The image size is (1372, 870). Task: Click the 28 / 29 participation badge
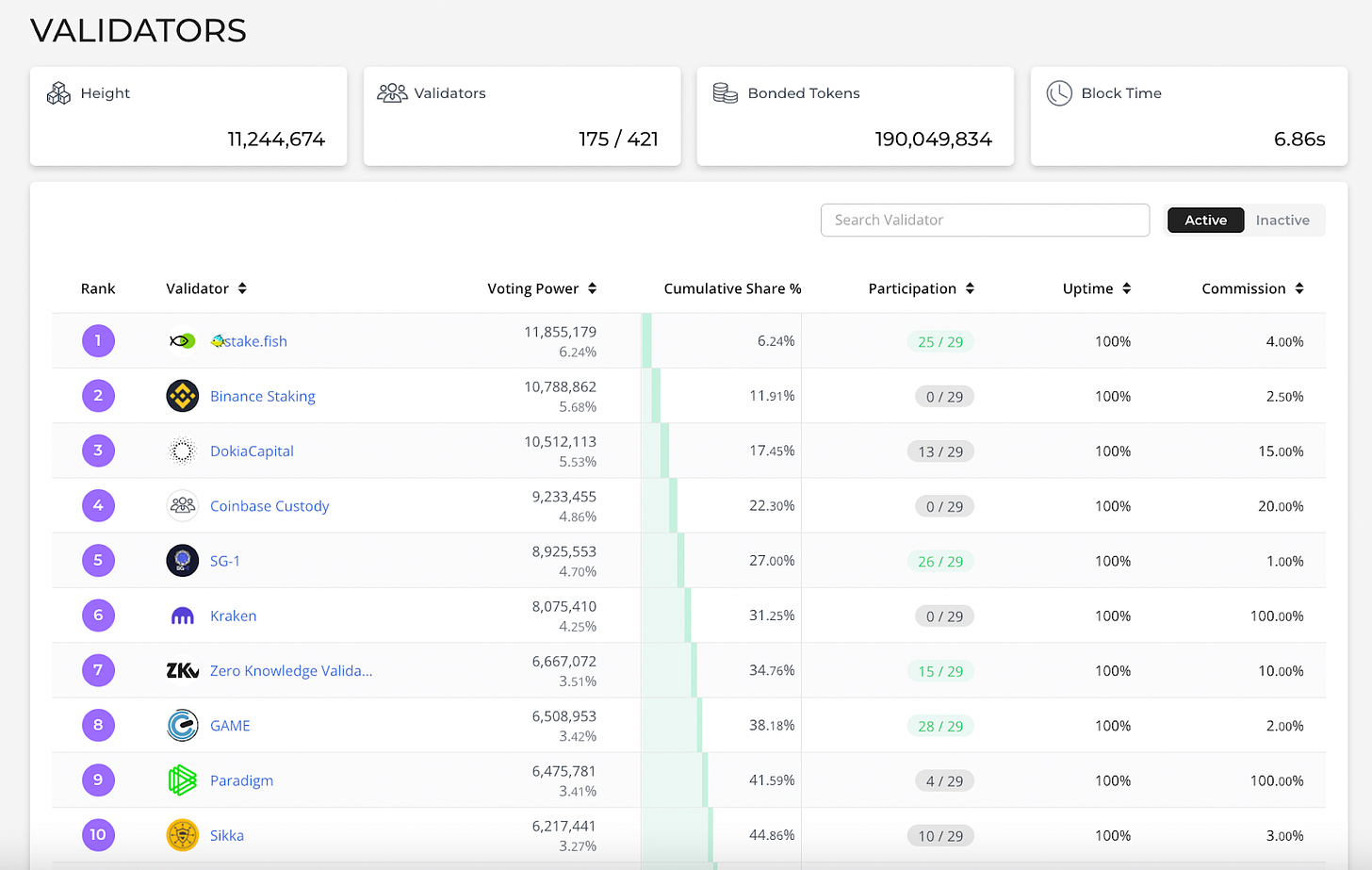click(x=940, y=727)
